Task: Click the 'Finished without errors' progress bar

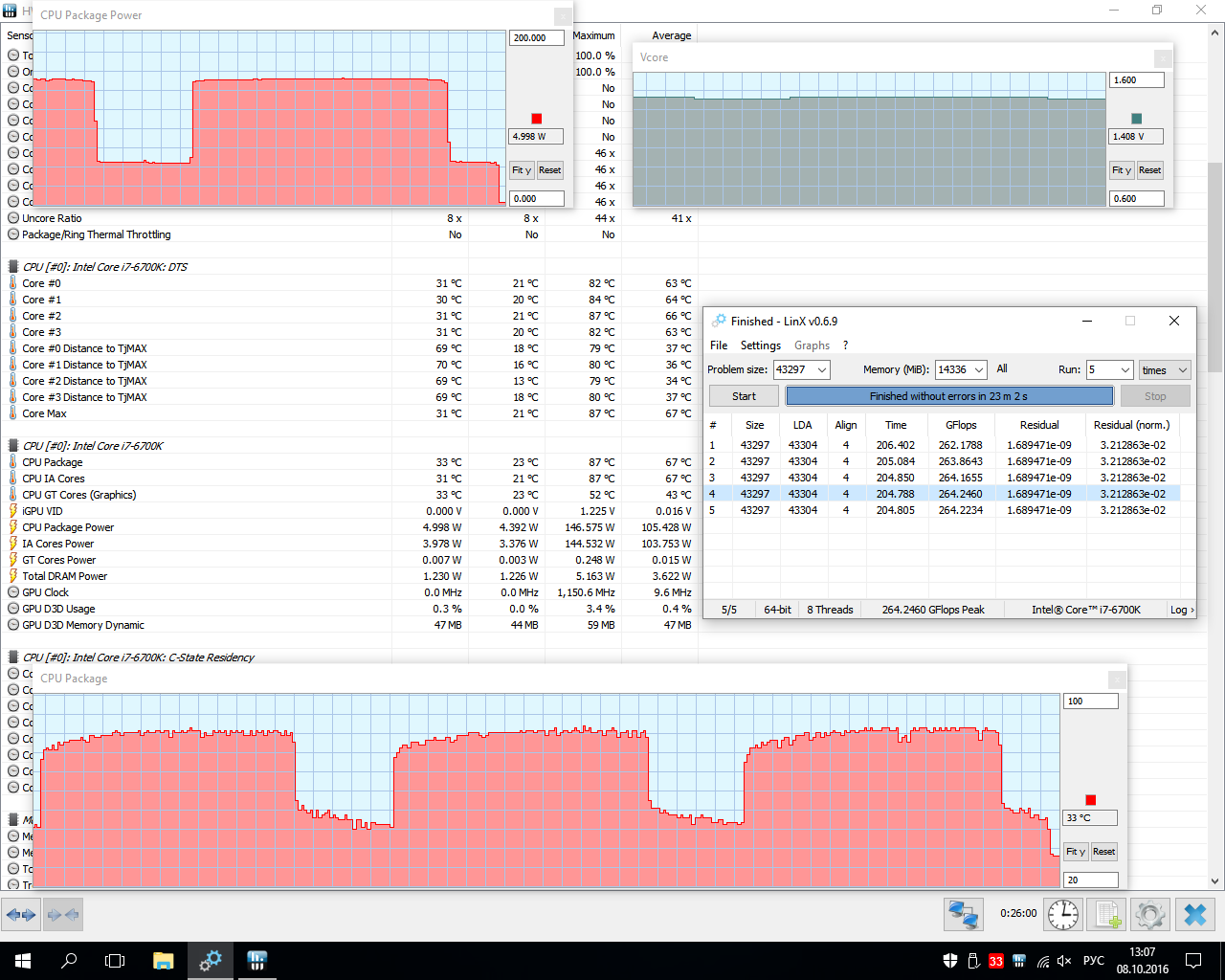Action: coord(949,396)
